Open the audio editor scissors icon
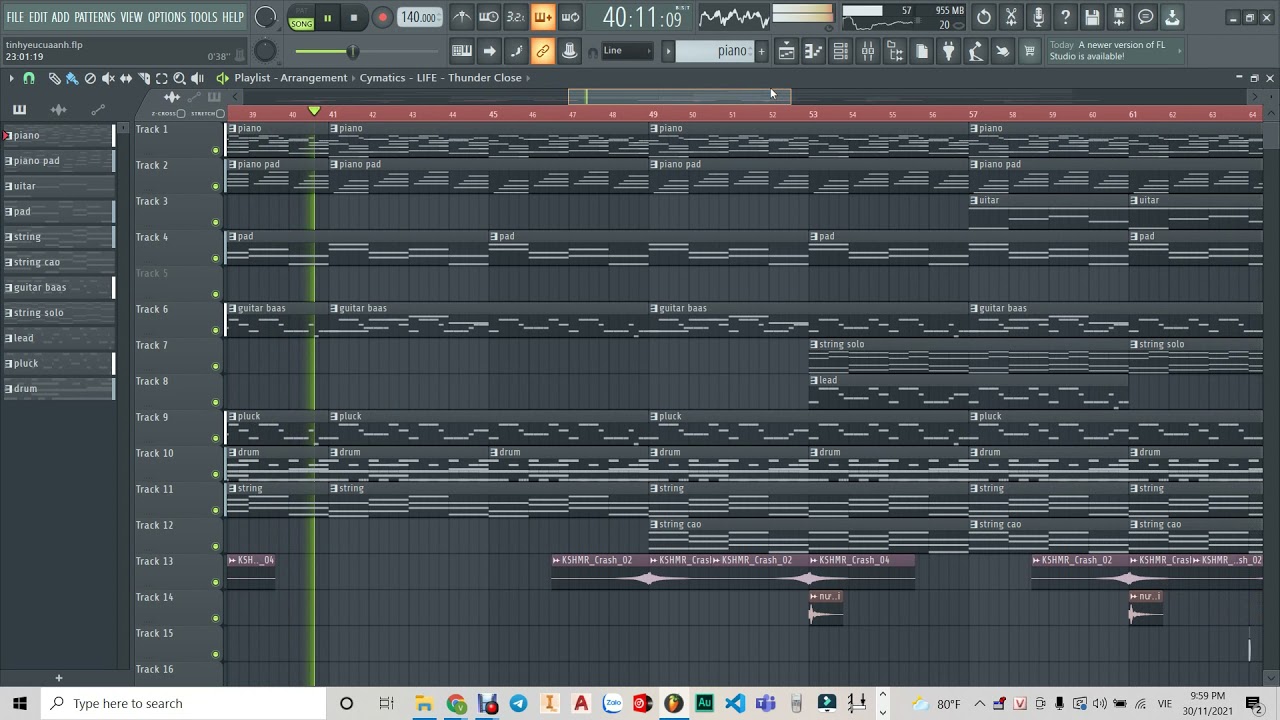The width and height of the screenshot is (1280, 720). pos(1011,17)
